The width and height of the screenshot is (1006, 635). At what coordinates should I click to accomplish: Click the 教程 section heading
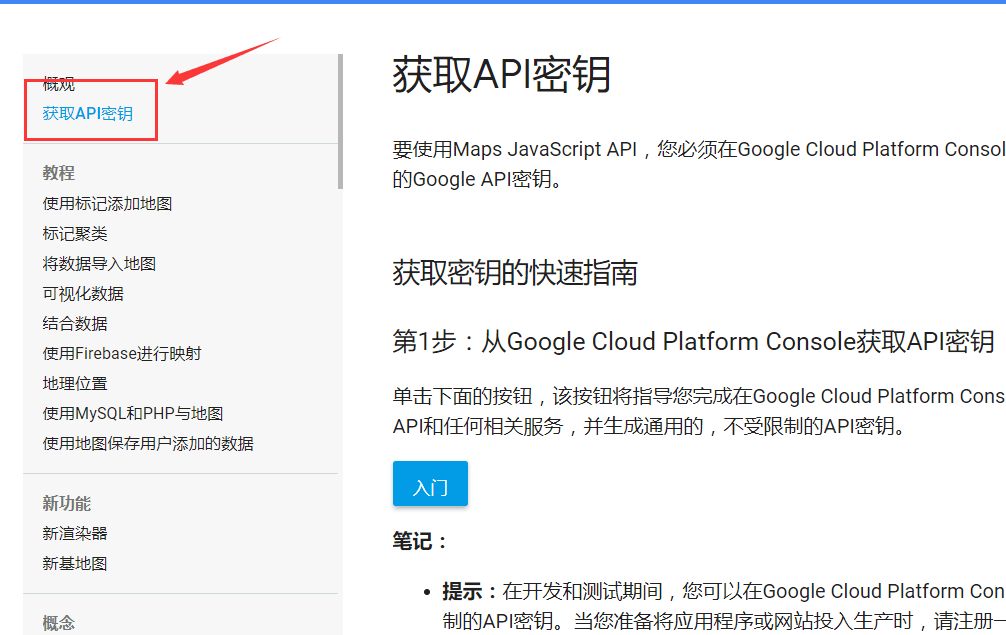[58, 173]
